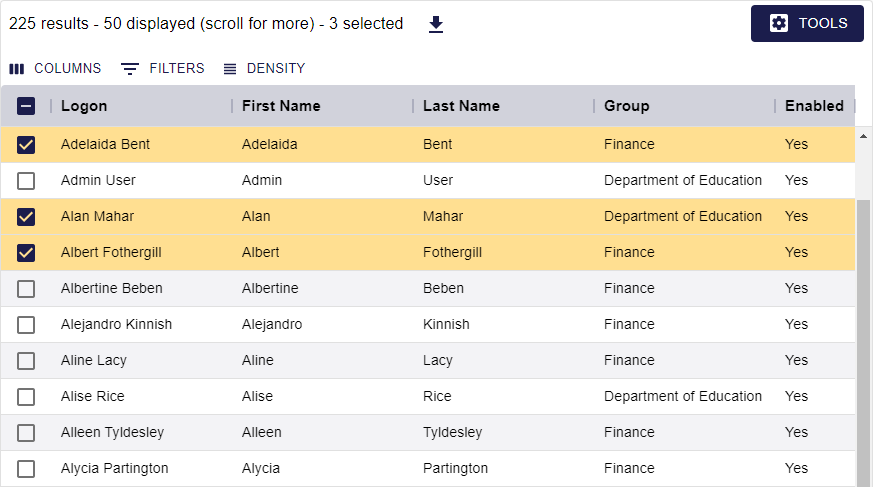This screenshot has height=487, width=873.
Task: Open the Columns panel via its icon
Action: (x=17, y=68)
